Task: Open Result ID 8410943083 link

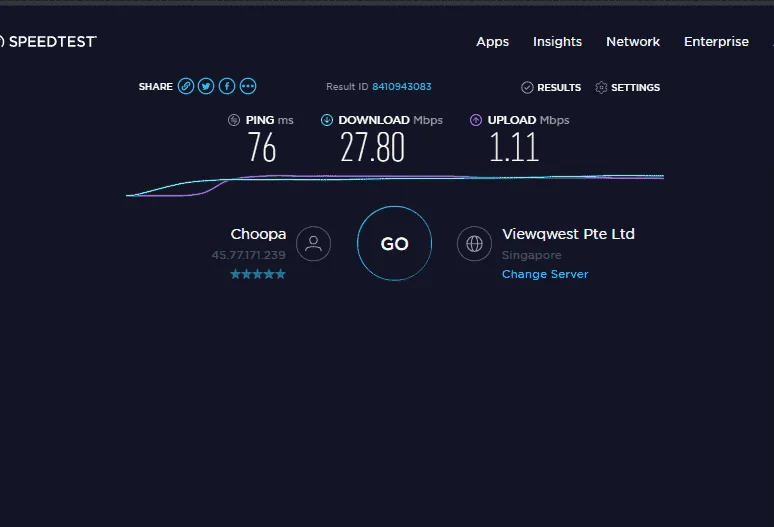Action: click(401, 86)
